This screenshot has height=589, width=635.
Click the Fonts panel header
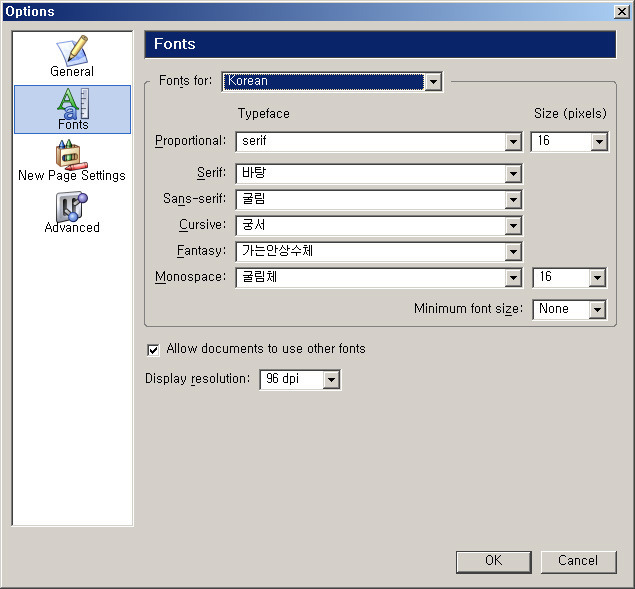point(380,44)
